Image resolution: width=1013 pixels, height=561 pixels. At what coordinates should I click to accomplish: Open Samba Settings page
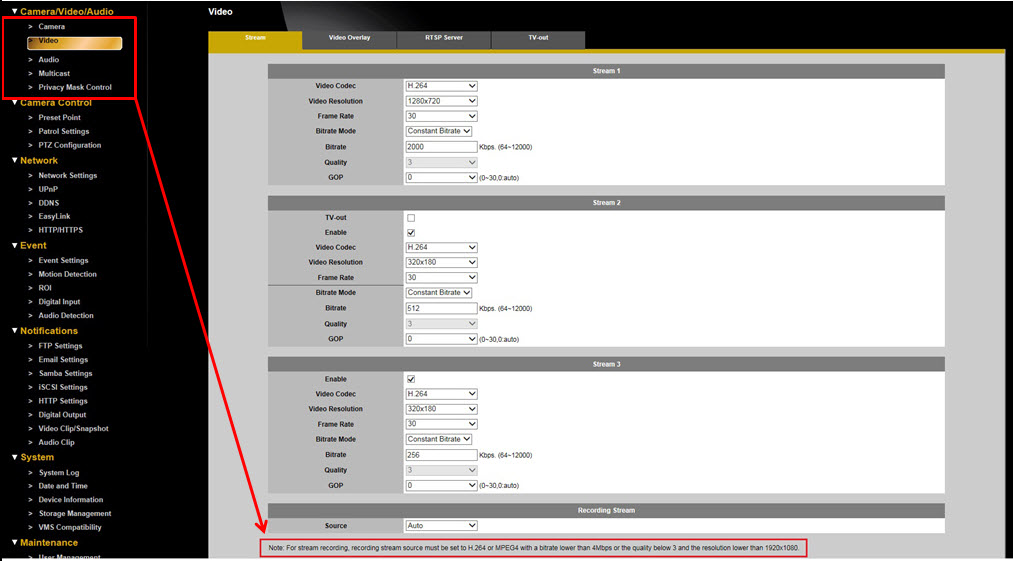65,374
